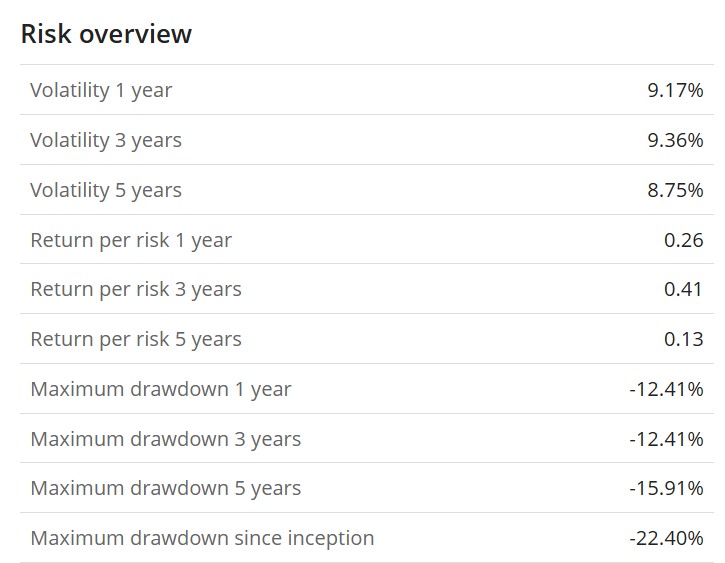725x563 pixels.
Task: Click the 0.41 return per risk value
Action: pos(684,289)
